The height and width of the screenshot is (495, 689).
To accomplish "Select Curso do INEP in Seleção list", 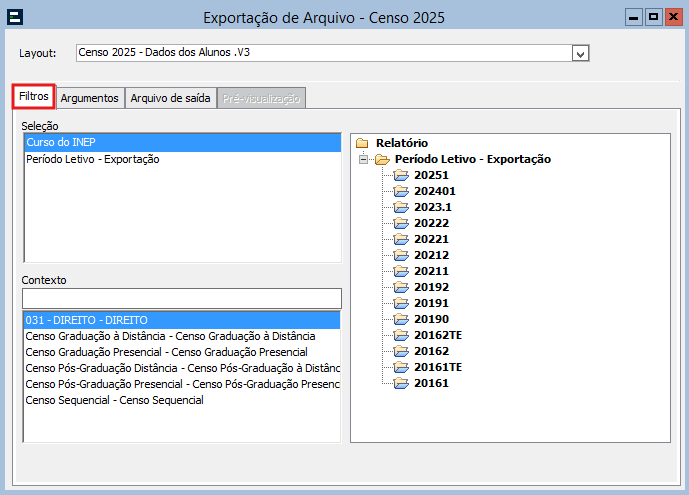I will click(183, 142).
